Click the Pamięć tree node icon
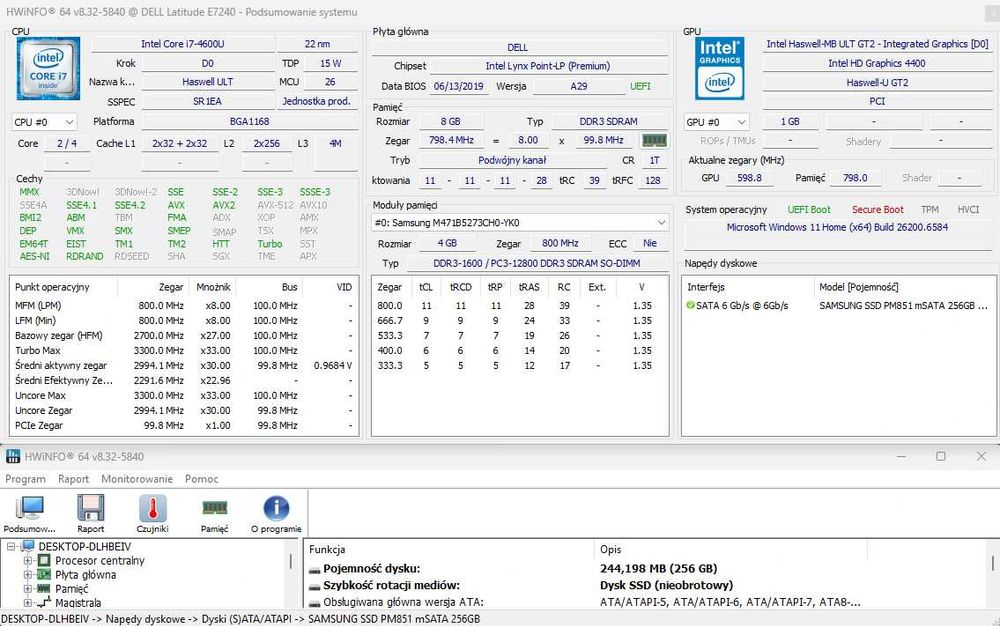Image resolution: width=1000 pixels, height=626 pixels. (x=44, y=588)
